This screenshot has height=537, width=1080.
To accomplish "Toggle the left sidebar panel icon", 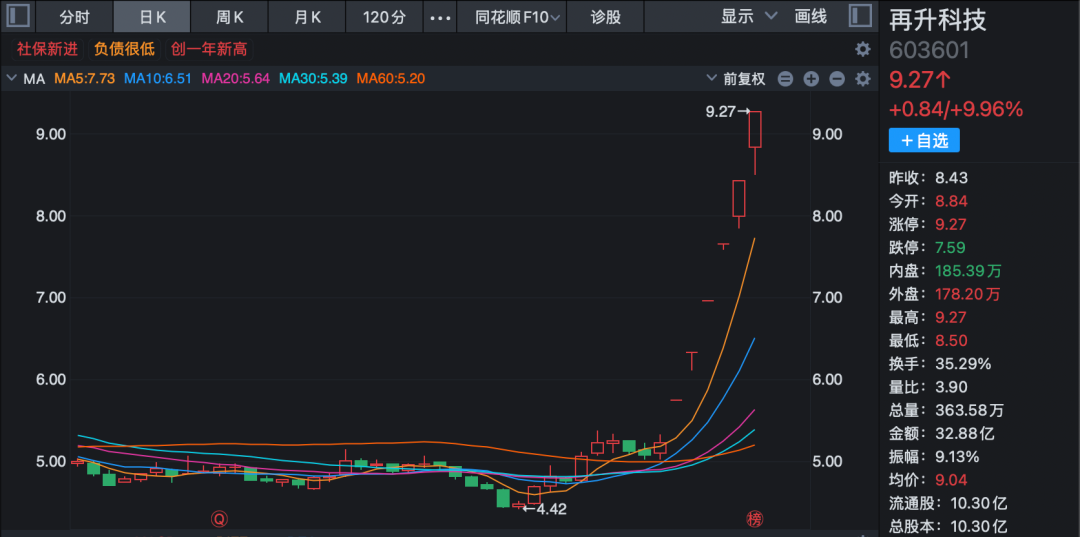I will click(x=20, y=16).
